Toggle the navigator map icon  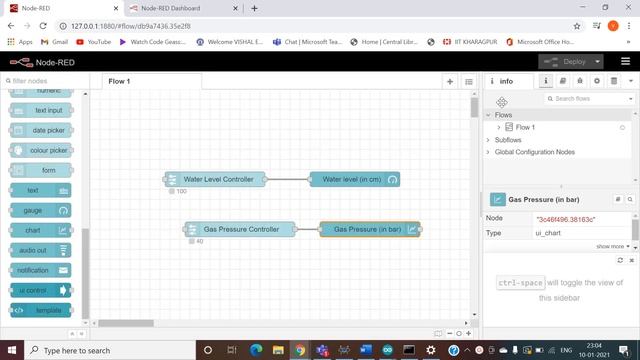(438, 333)
